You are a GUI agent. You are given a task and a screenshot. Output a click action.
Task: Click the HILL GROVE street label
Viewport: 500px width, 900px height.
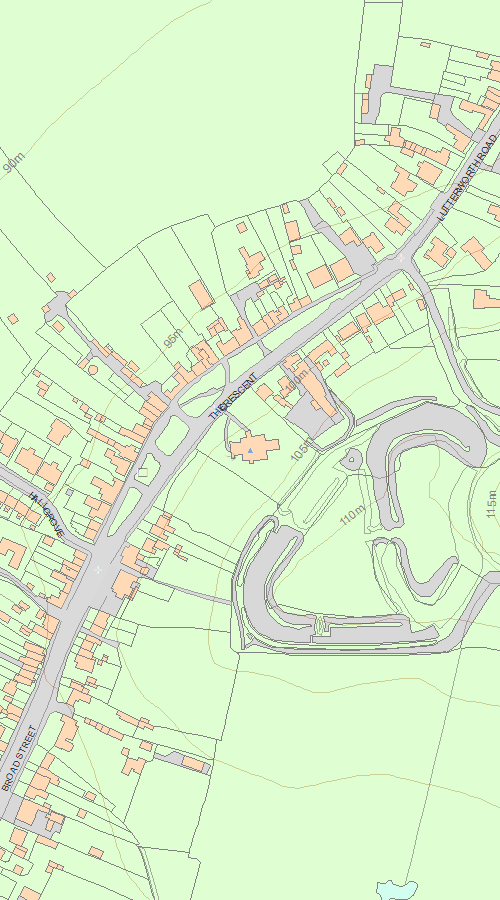[45, 514]
